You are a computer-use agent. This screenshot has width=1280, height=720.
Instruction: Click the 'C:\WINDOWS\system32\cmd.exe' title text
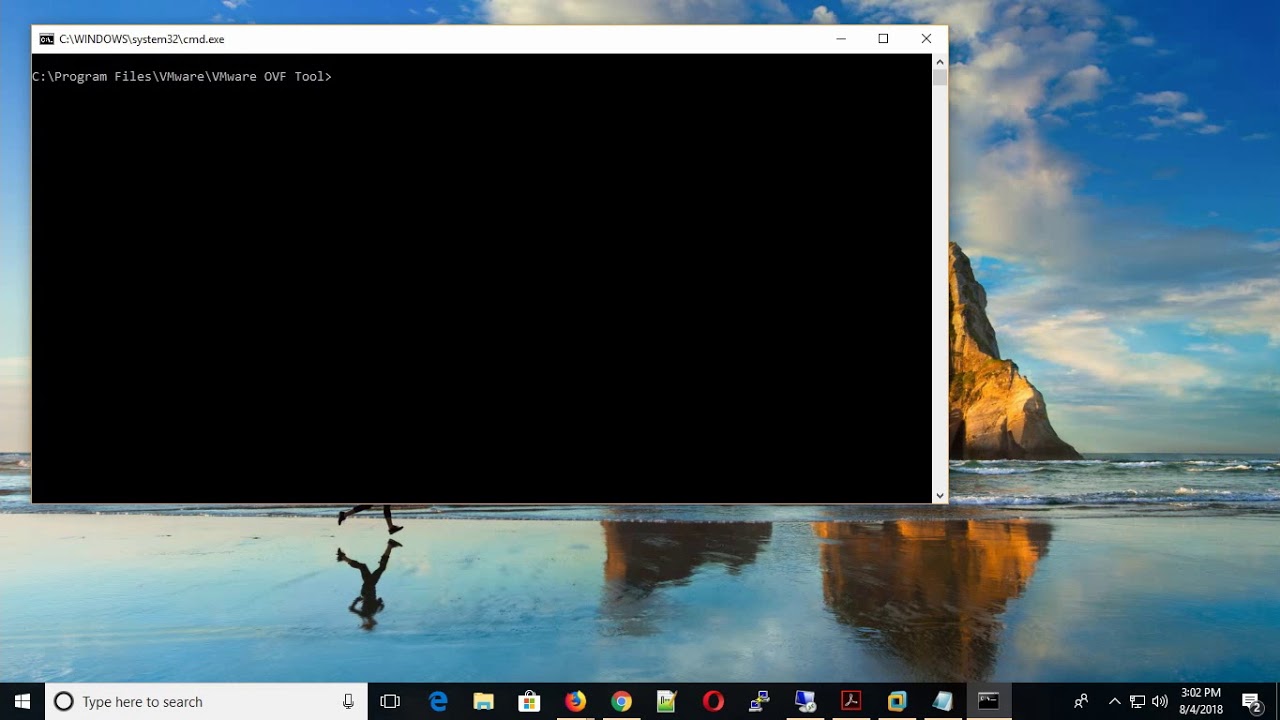tap(141, 39)
